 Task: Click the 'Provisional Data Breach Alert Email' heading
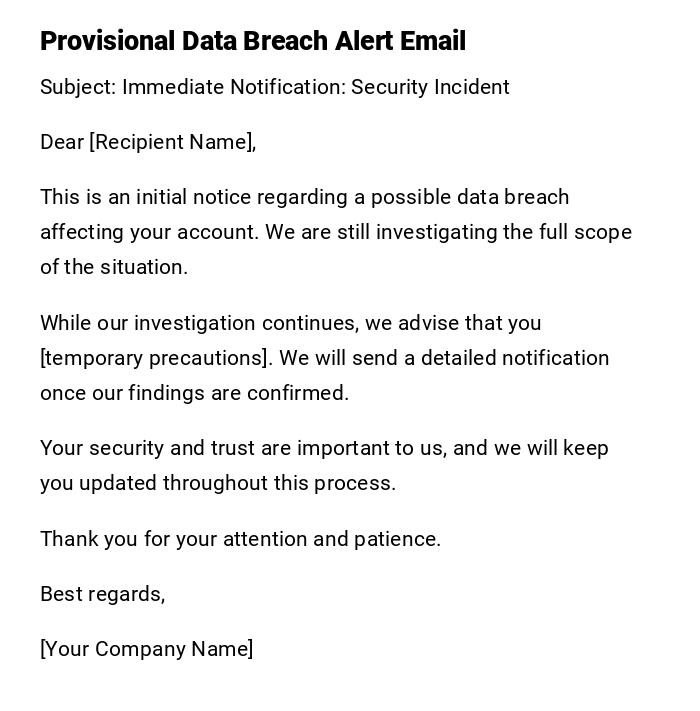(x=253, y=41)
